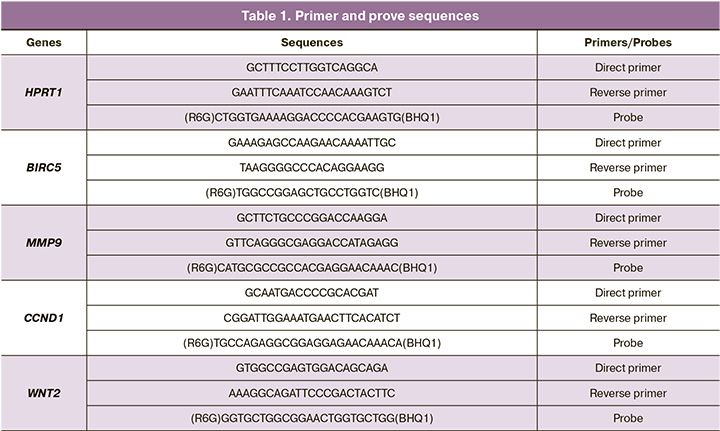720x431 pixels.
Task: Select sequence GAAAGAGCCAAGAACAAAATTGC
Action: point(312,142)
